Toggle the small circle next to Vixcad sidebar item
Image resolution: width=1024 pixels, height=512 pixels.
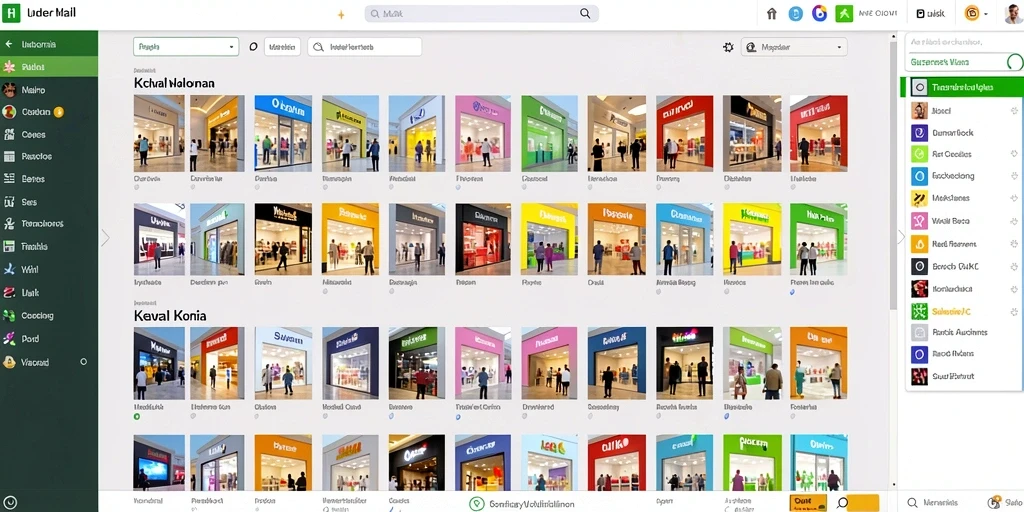pyautogui.click(x=84, y=361)
